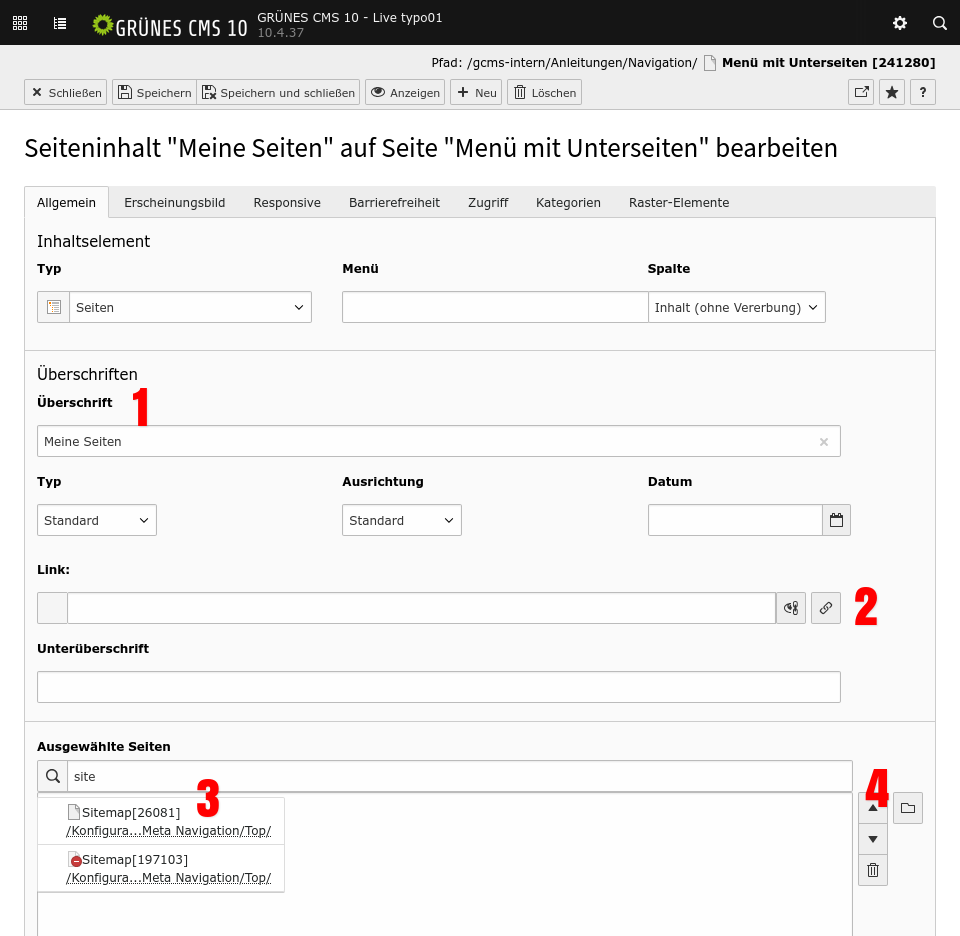Open the settings gear in the top bar
Image resolution: width=960 pixels, height=936 pixels.
900,23
